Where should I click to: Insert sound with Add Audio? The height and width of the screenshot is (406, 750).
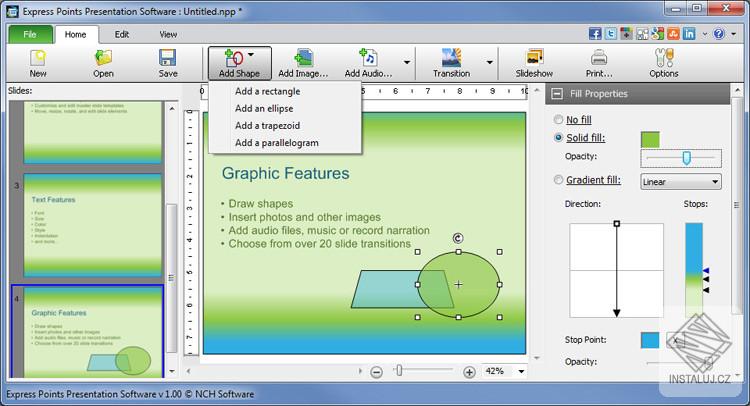pyautogui.click(x=368, y=64)
